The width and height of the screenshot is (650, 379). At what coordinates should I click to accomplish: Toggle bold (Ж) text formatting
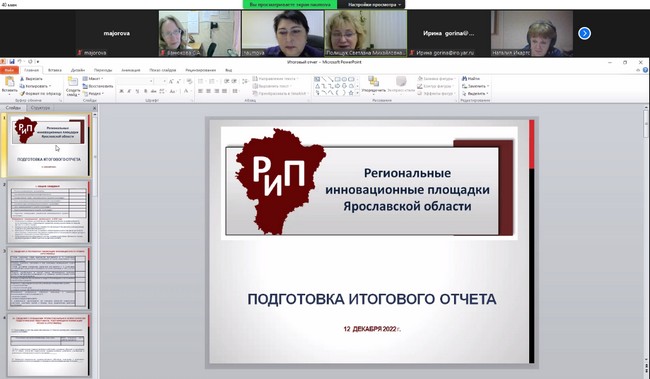point(121,91)
